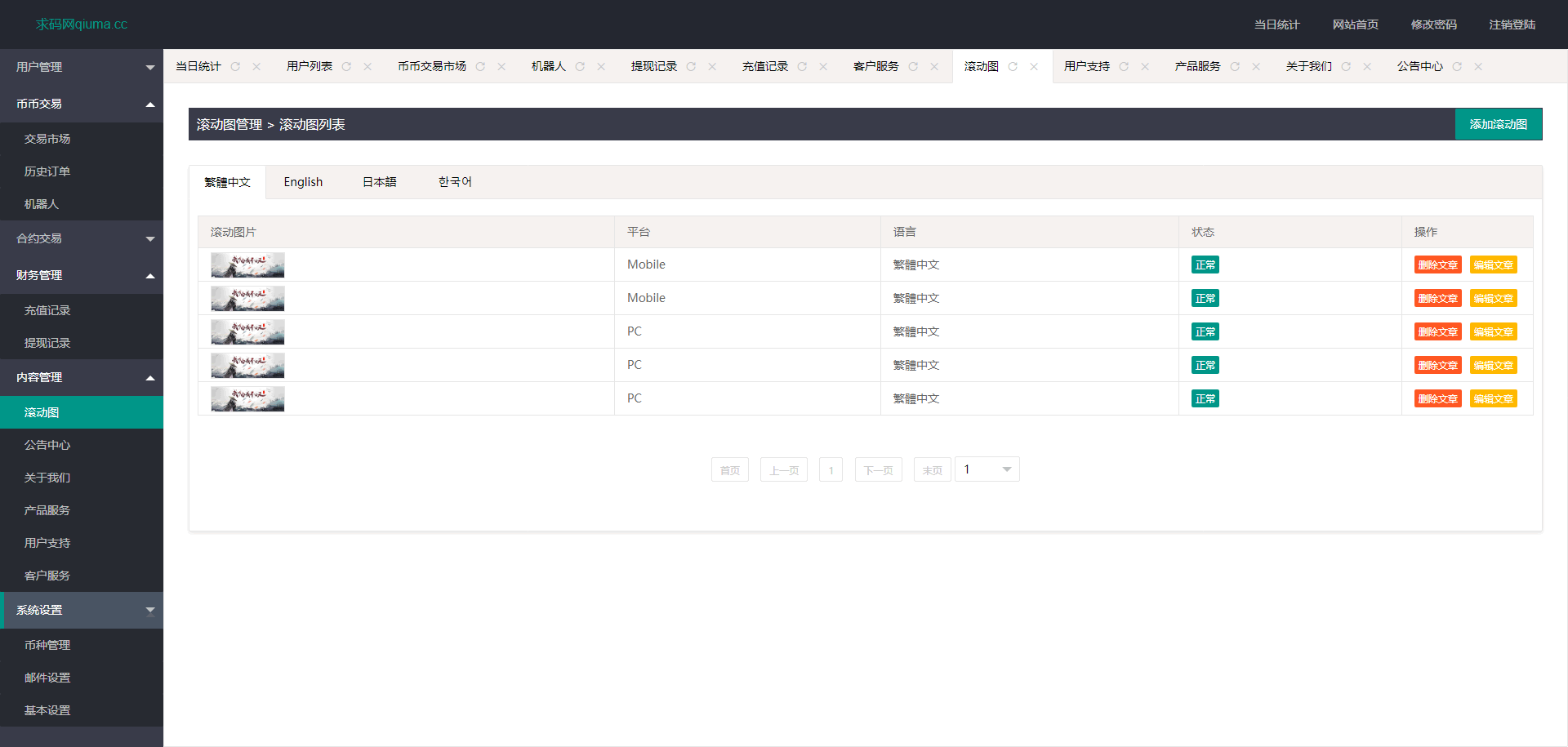
Task: Close the 公告中心 tab with X icon
Action: (1478, 67)
